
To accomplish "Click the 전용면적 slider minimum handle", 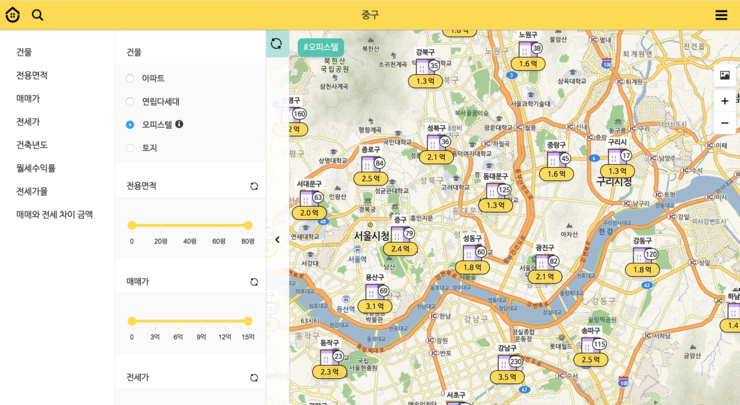I will point(132,226).
